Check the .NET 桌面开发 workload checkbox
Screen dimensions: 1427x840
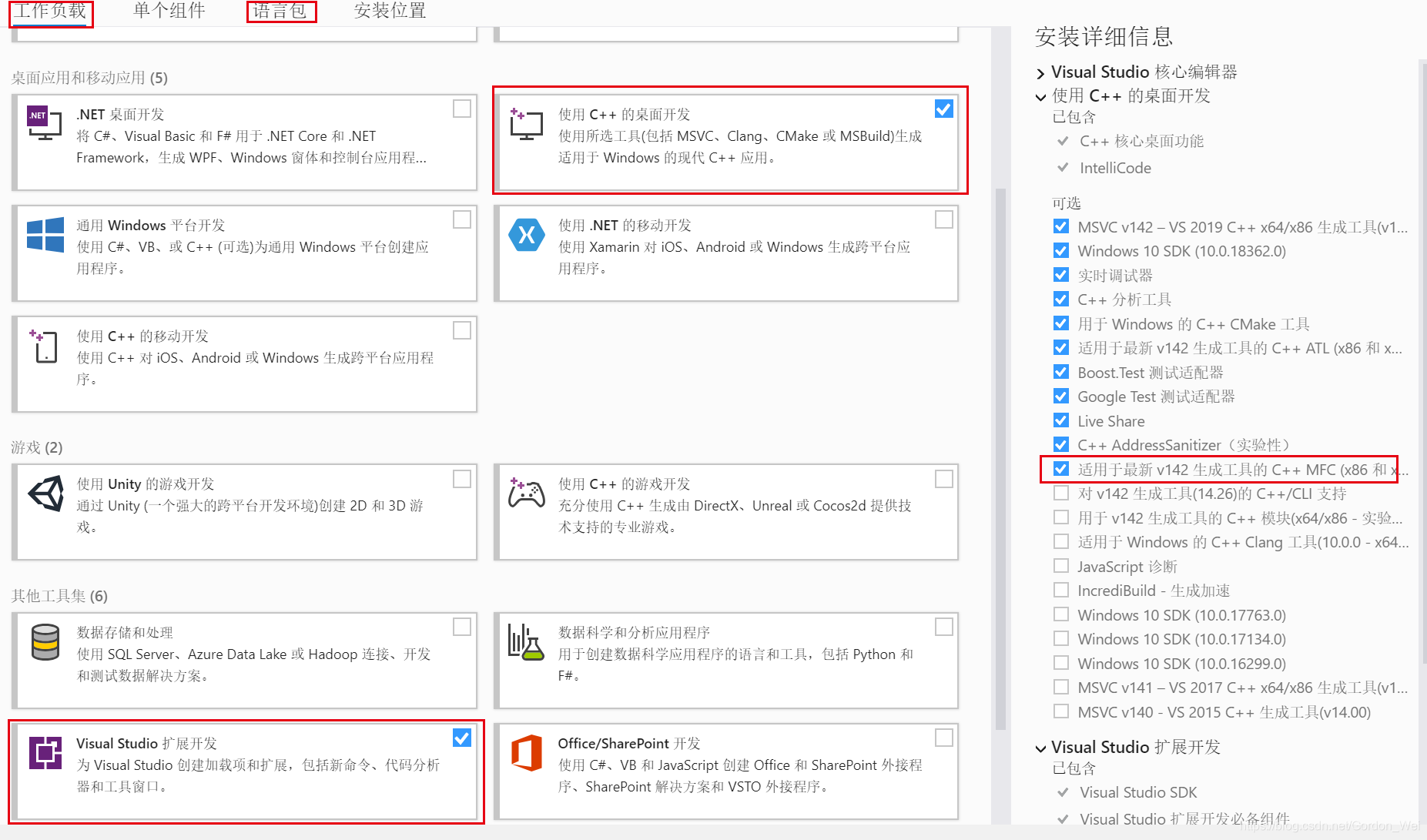(462, 109)
